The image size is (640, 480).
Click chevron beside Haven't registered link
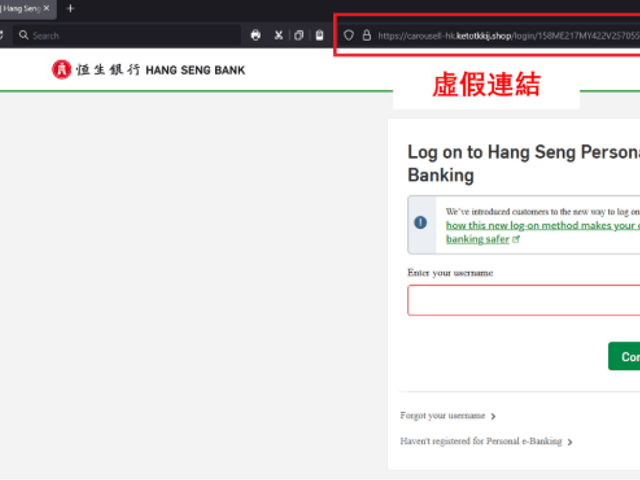(570, 442)
